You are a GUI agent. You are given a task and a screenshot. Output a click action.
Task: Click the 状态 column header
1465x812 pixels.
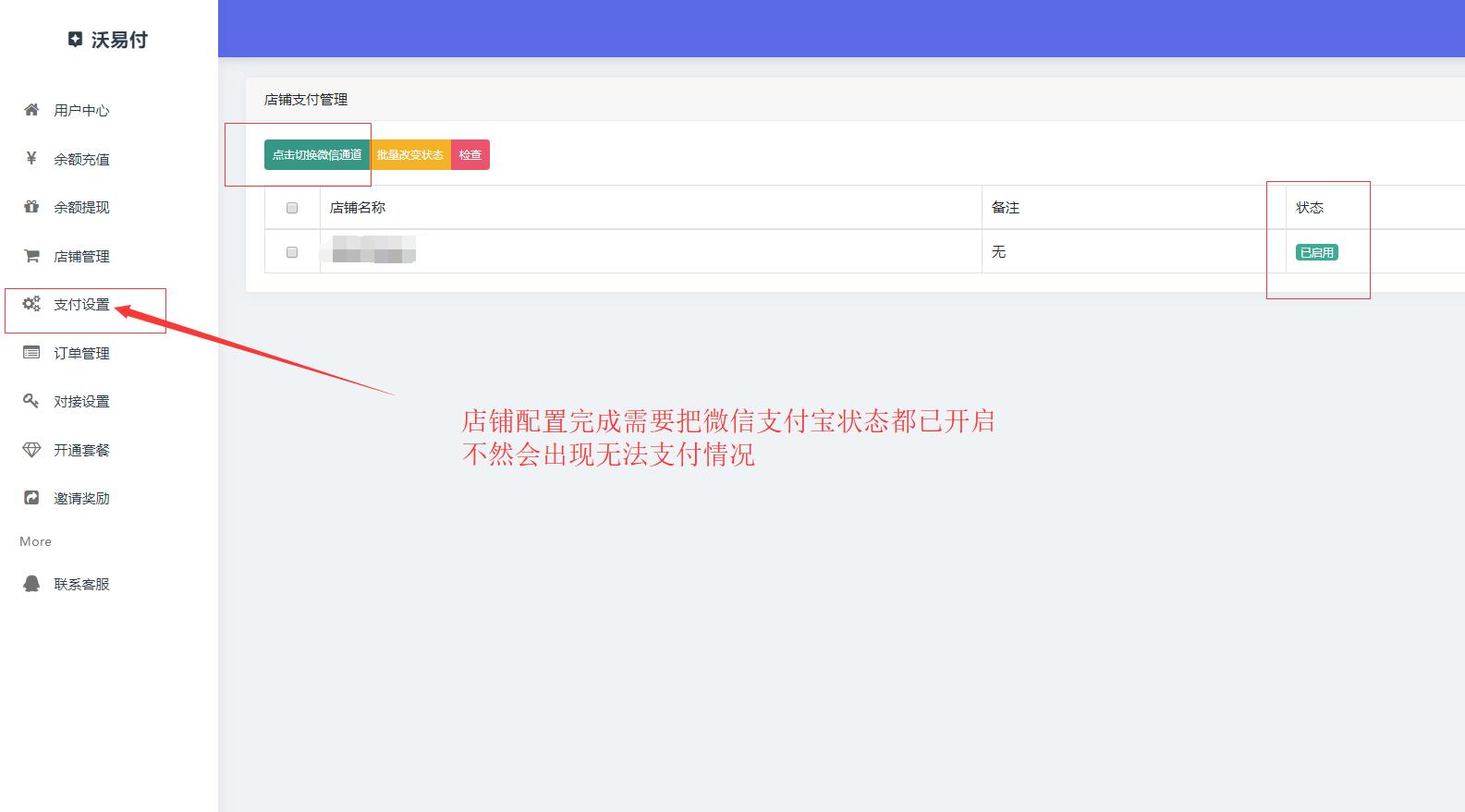pos(1310,208)
